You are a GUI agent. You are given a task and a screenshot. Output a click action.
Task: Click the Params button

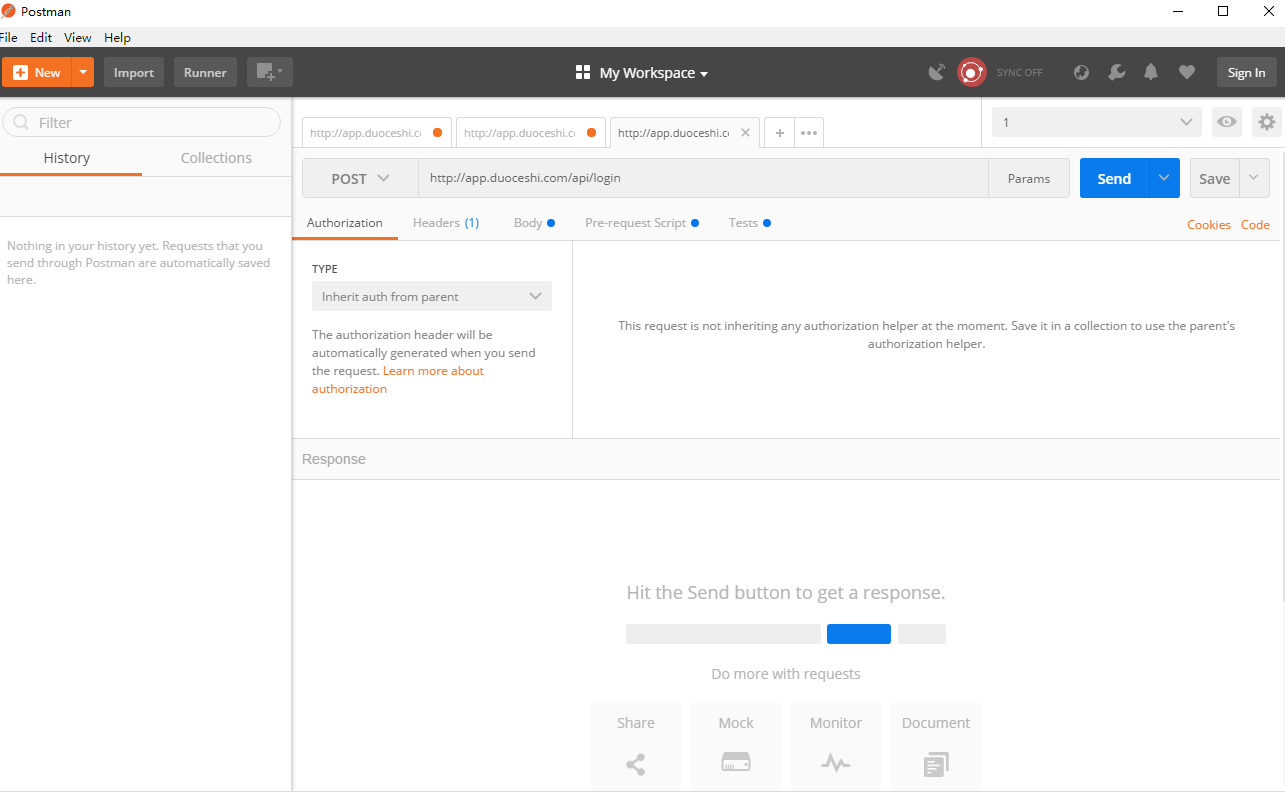pos(1029,178)
